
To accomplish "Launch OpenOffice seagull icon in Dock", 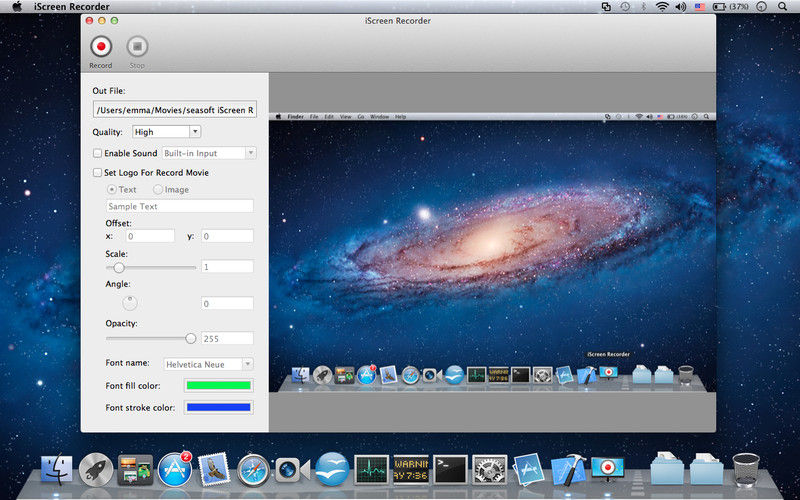I will click(332, 469).
